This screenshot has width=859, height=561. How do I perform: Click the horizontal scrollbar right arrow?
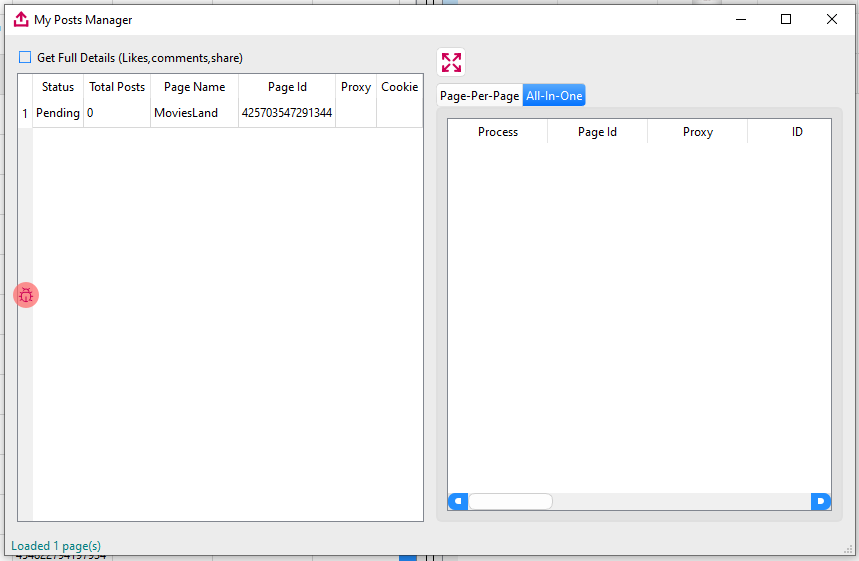[821, 501]
